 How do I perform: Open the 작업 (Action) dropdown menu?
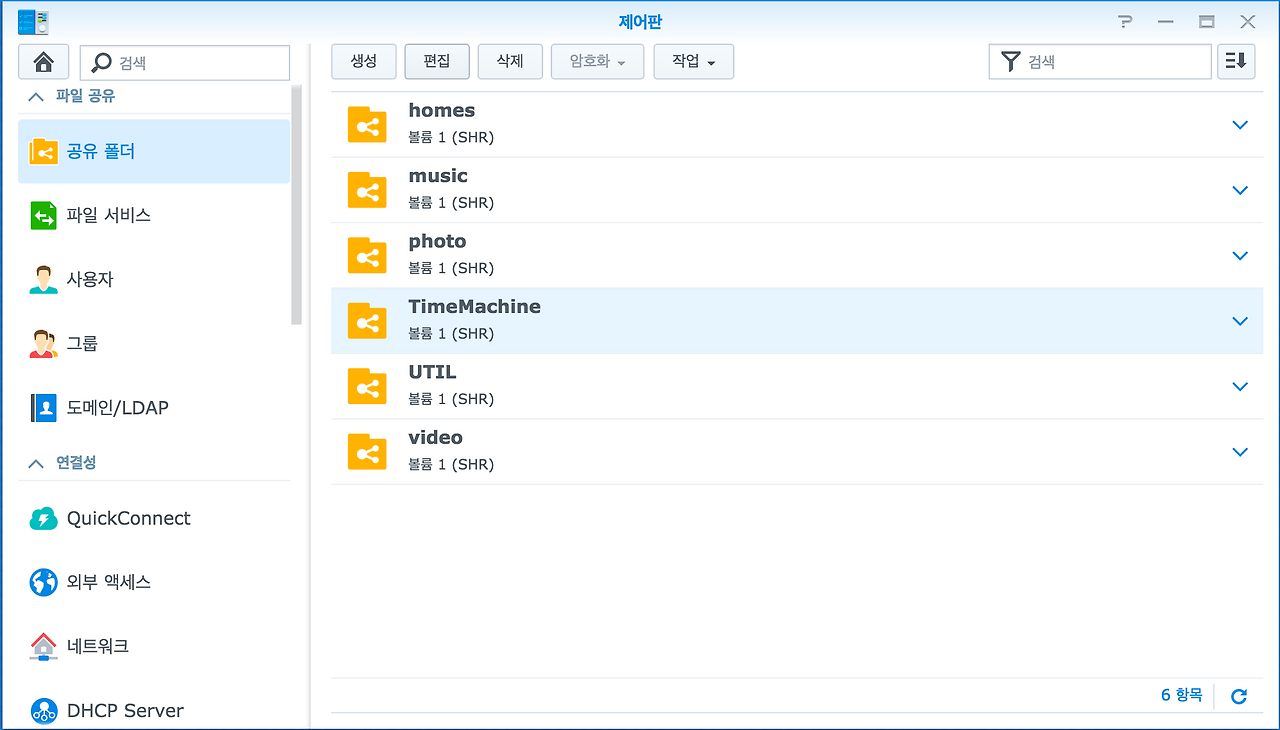[693, 61]
